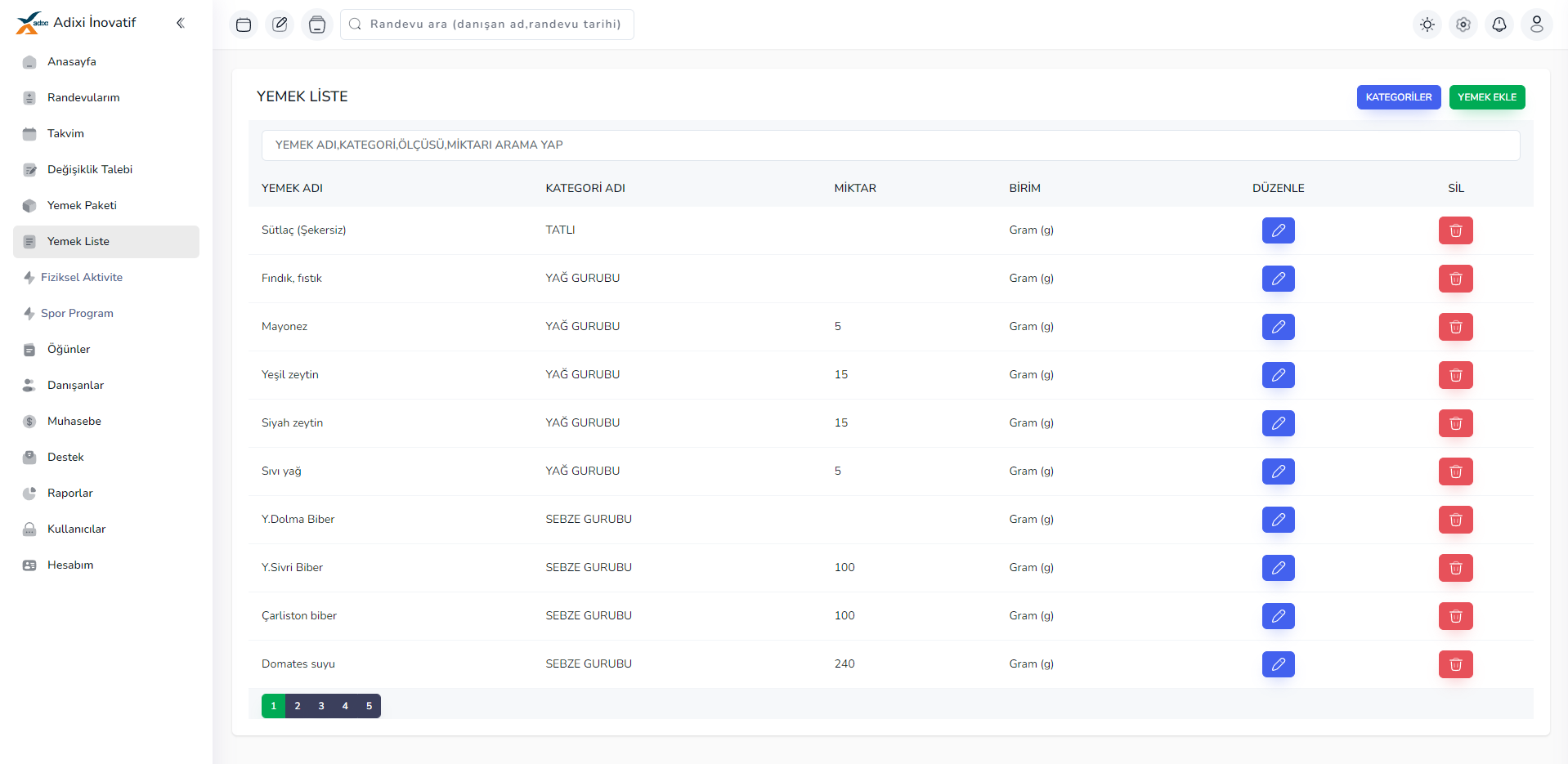Edit the Siyah zeytin row

[x=1279, y=423]
